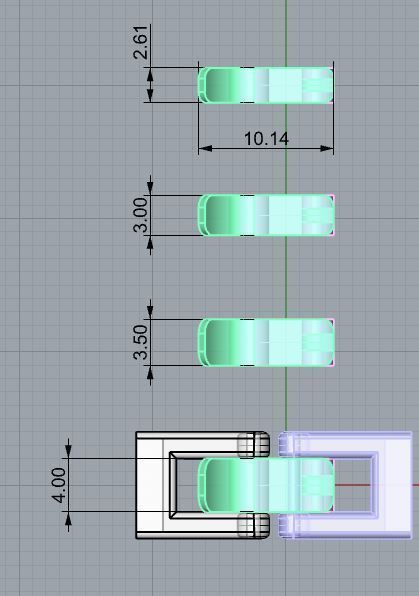Select the green link dimensioned 2.61
The height and width of the screenshot is (596, 419).
266,85
